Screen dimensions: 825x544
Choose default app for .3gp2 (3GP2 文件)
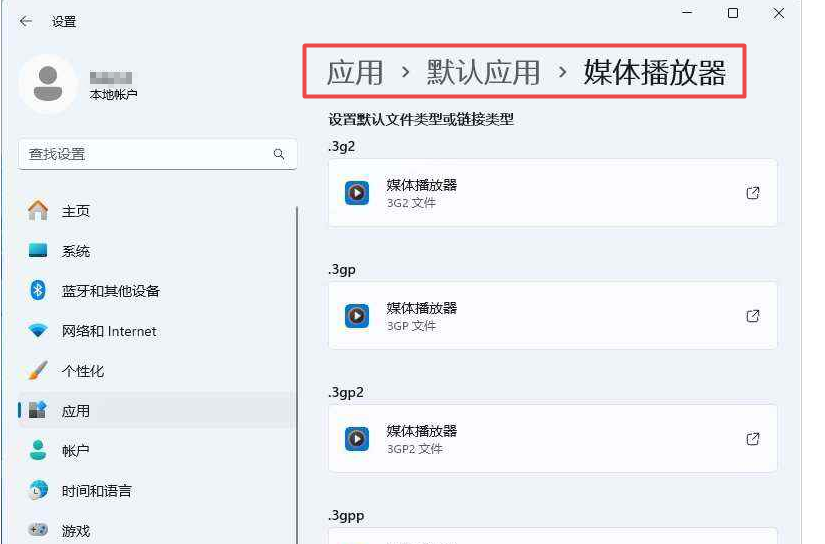click(552, 438)
